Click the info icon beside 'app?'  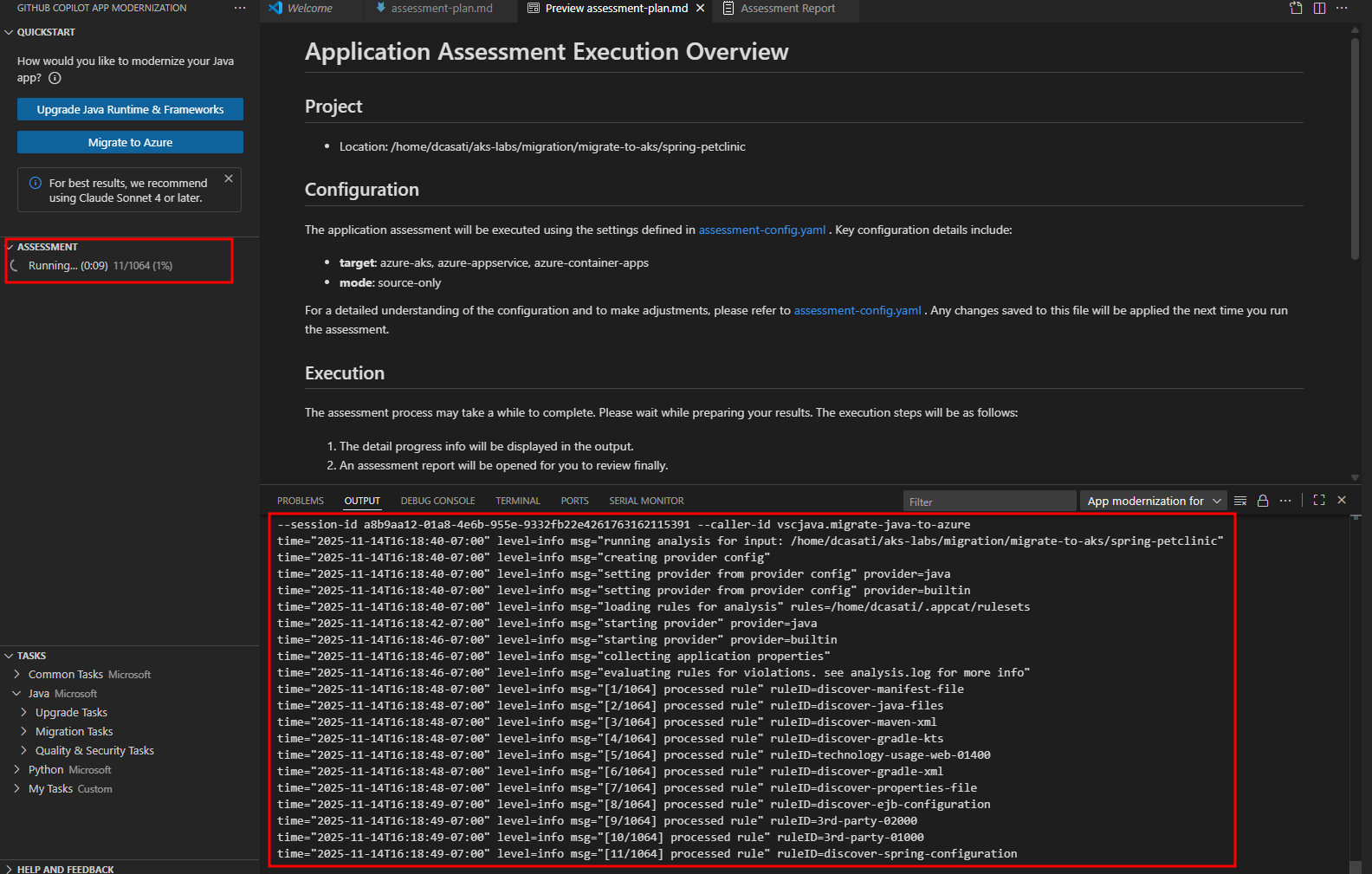coord(55,78)
